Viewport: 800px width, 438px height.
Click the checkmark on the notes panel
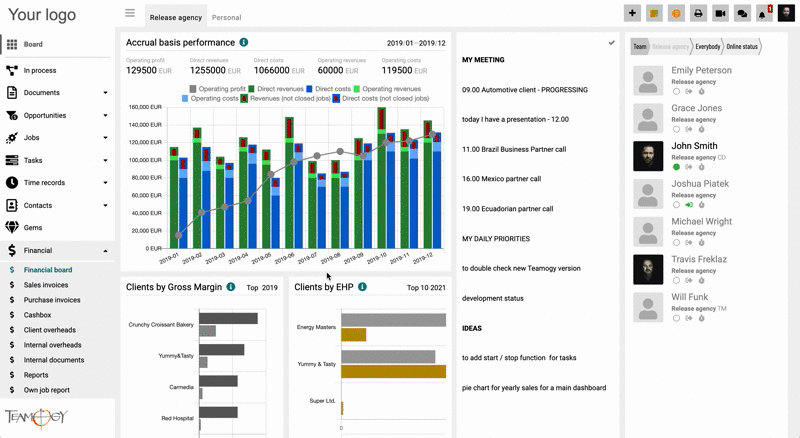pos(611,43)
